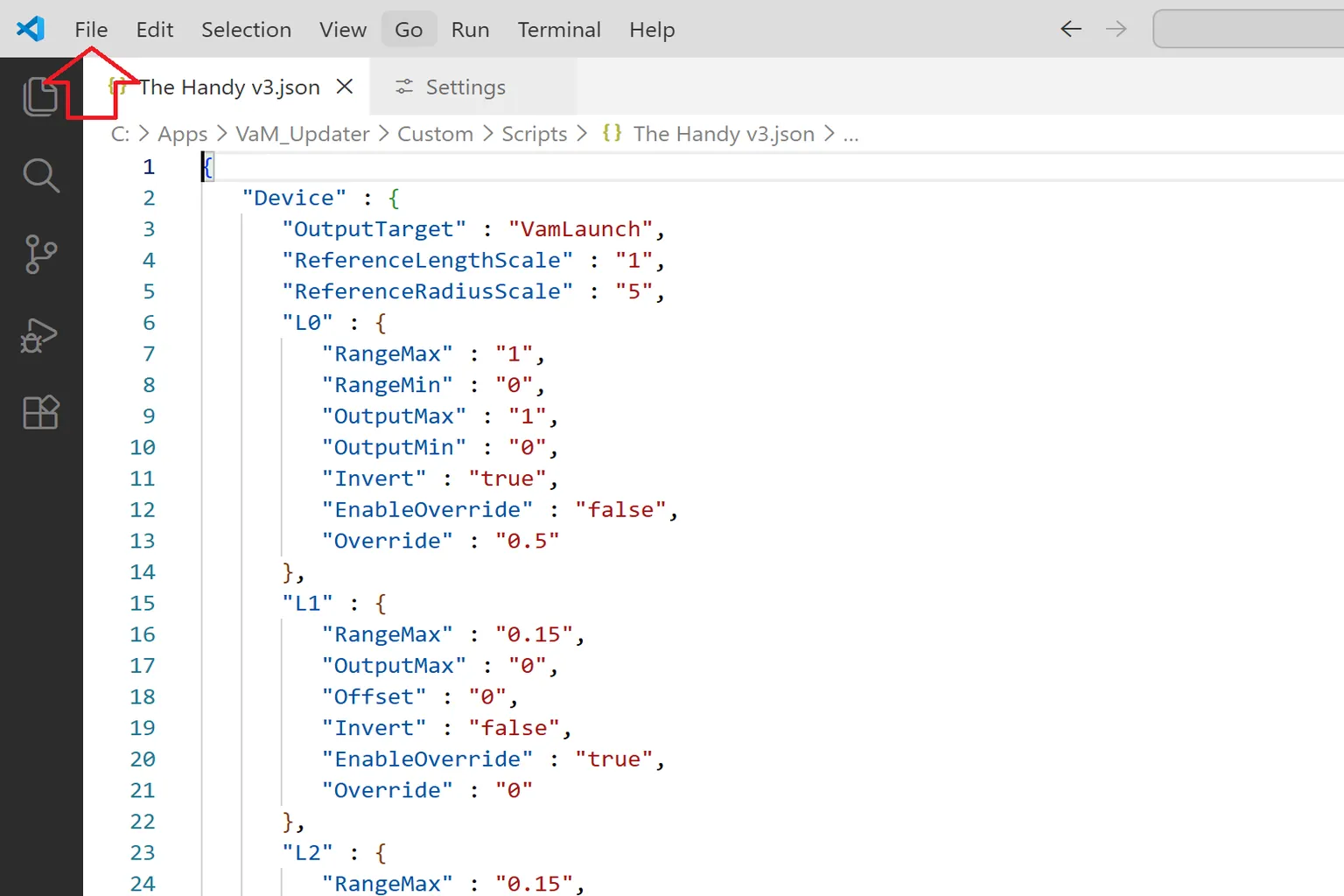Image resolution: width=1344 pixels, height=896 pixels.
Task: Go forward with the right arrow
Action: pos(1116,29)
